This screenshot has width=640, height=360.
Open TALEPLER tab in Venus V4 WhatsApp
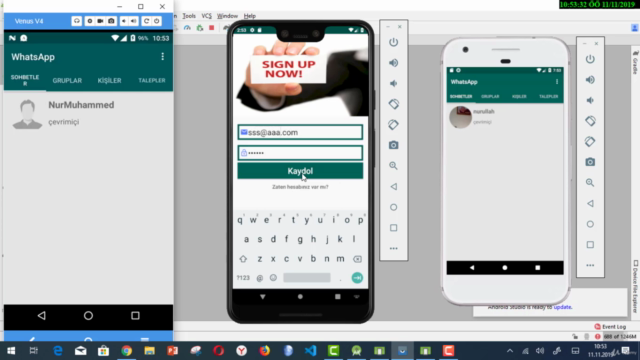tap(151, 80)
